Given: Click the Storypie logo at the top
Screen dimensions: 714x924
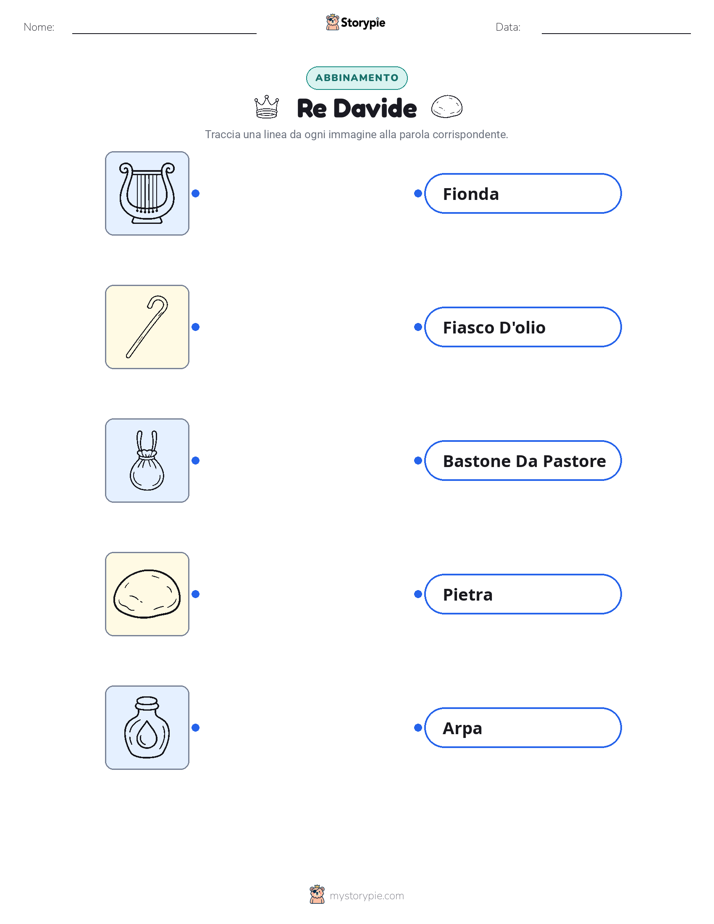Looking at the screenshot, I should tap(355, 22).
